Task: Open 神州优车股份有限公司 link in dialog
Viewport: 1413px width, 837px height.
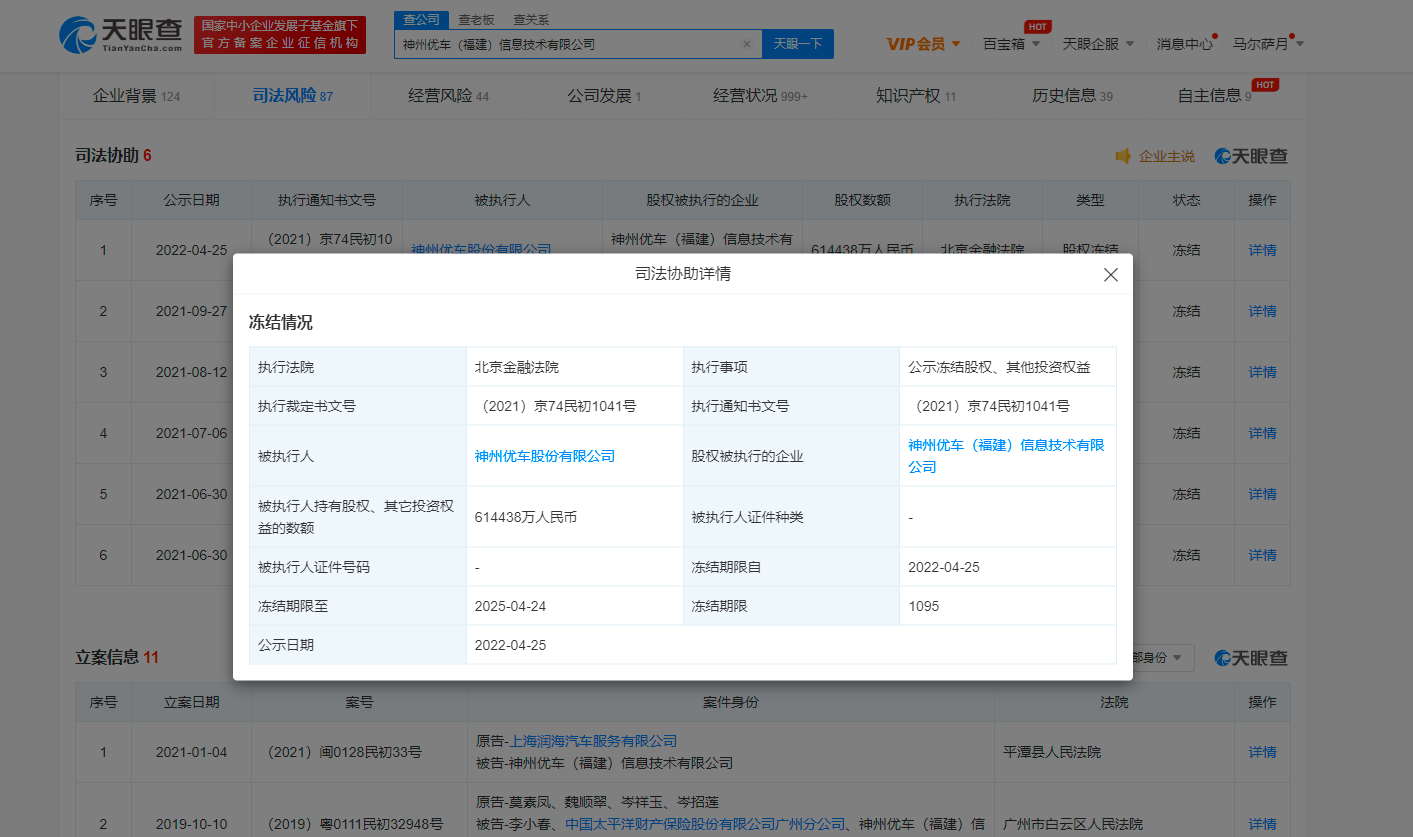Action: coord(544,456)
